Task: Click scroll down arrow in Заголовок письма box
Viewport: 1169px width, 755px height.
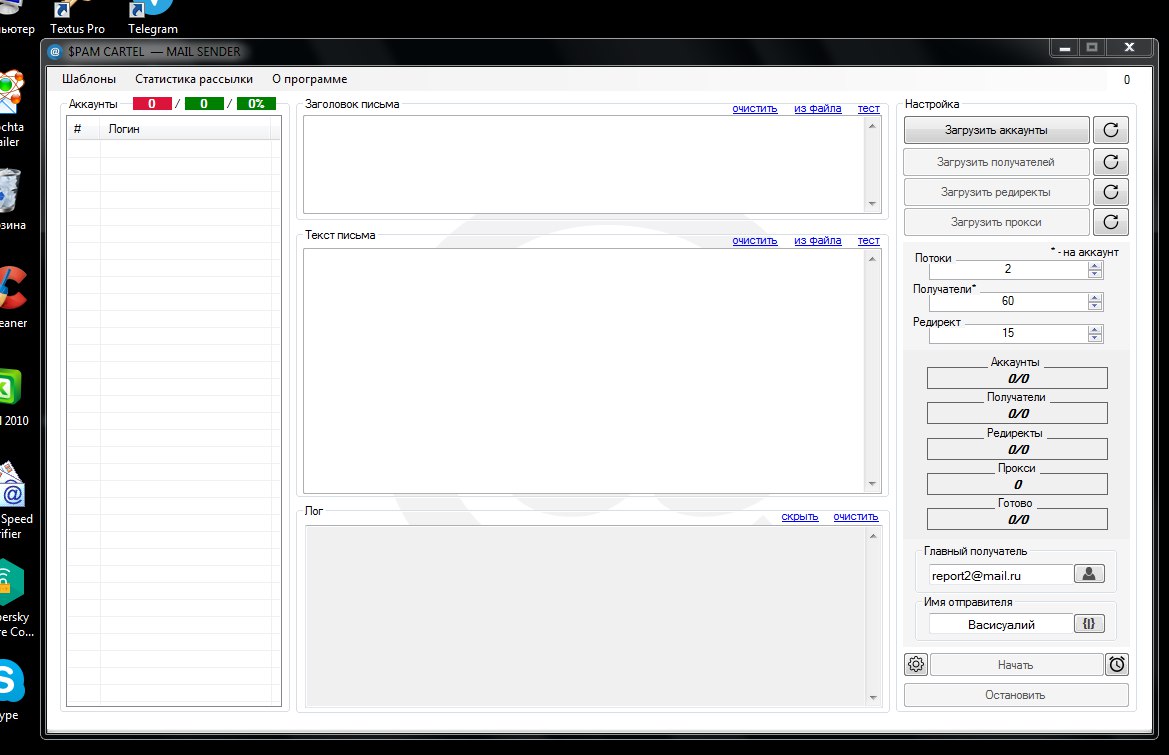Action: 872,204
